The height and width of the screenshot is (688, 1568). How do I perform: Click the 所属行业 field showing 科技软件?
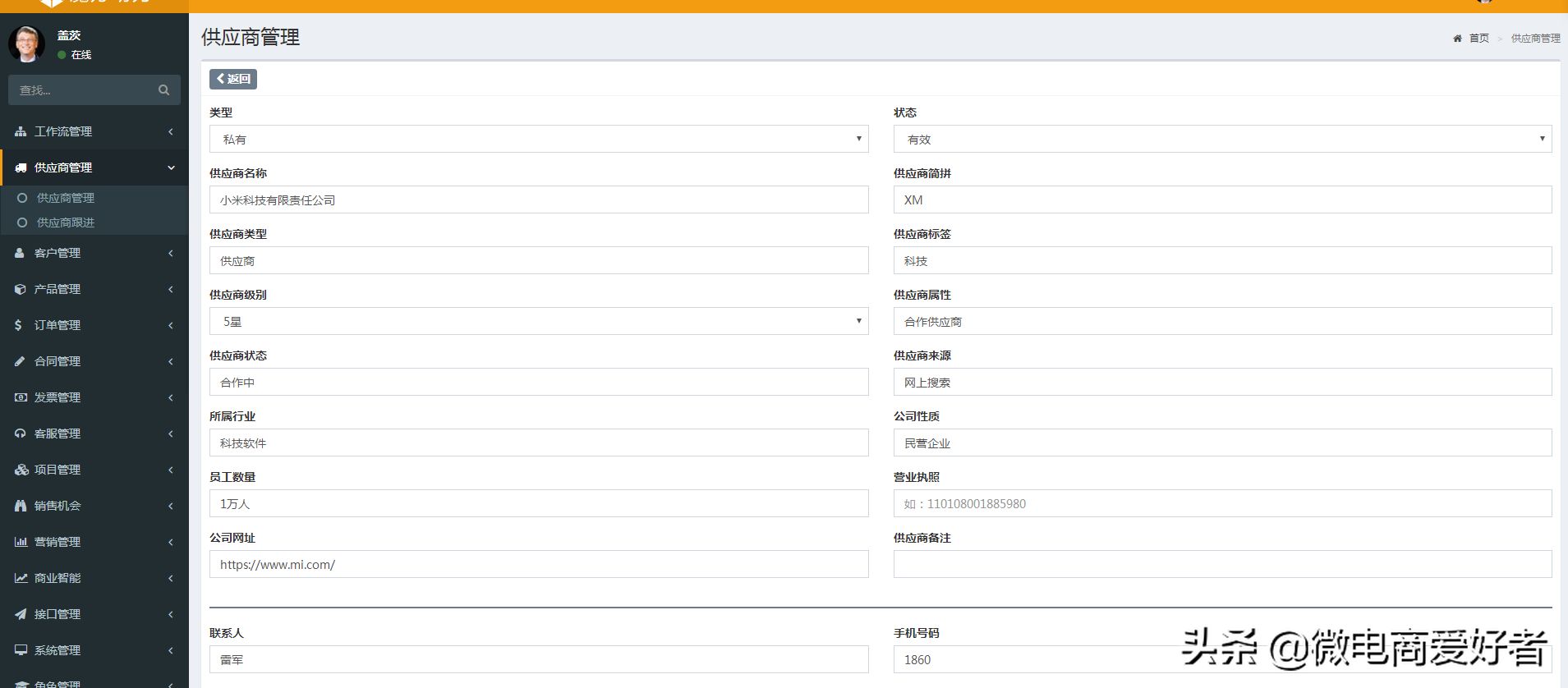coord(539,443)
